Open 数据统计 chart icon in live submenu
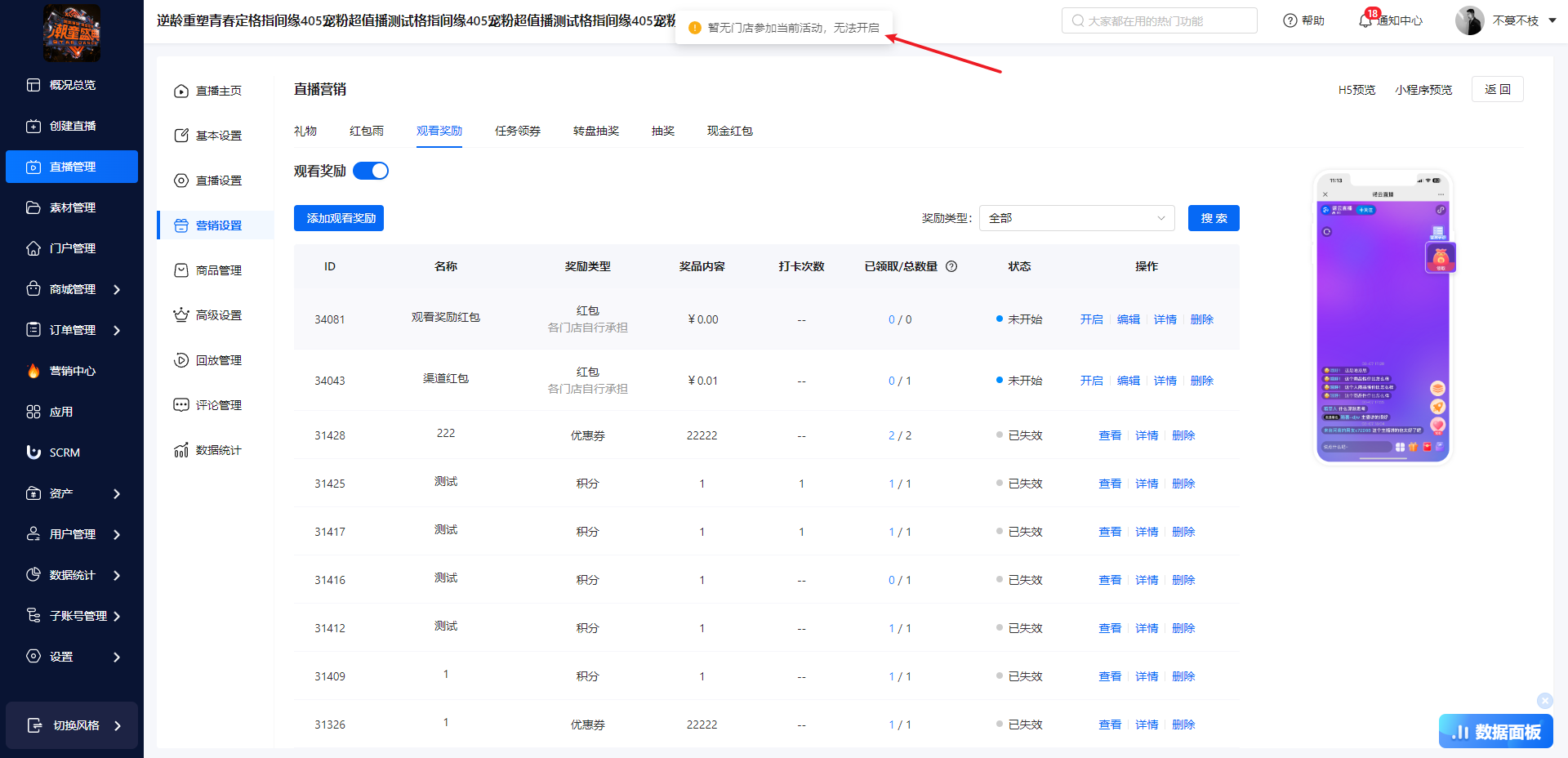Viewport: 1568px width, 758px height. pos(181,450)
